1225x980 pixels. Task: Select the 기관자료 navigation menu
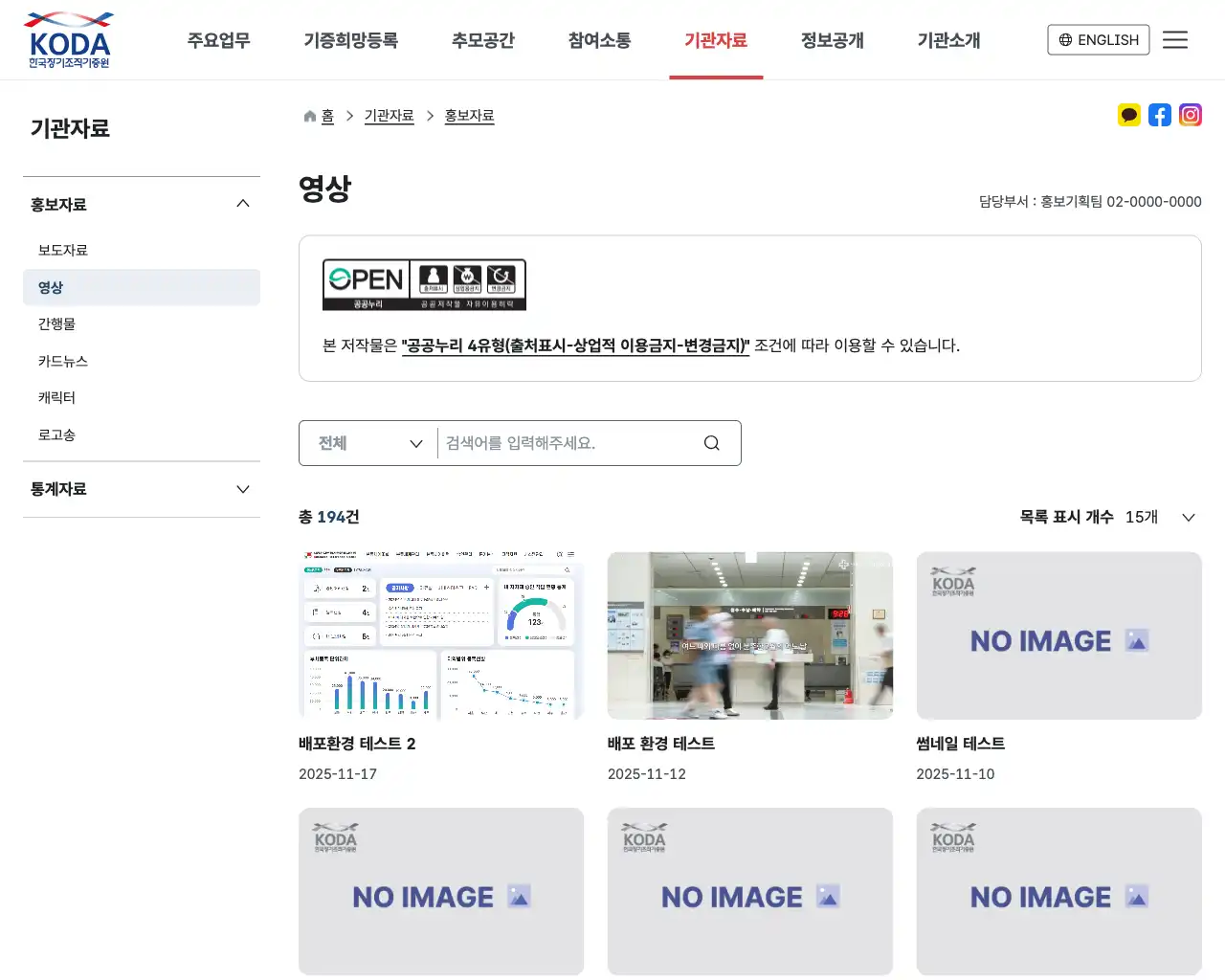[716, 39]
